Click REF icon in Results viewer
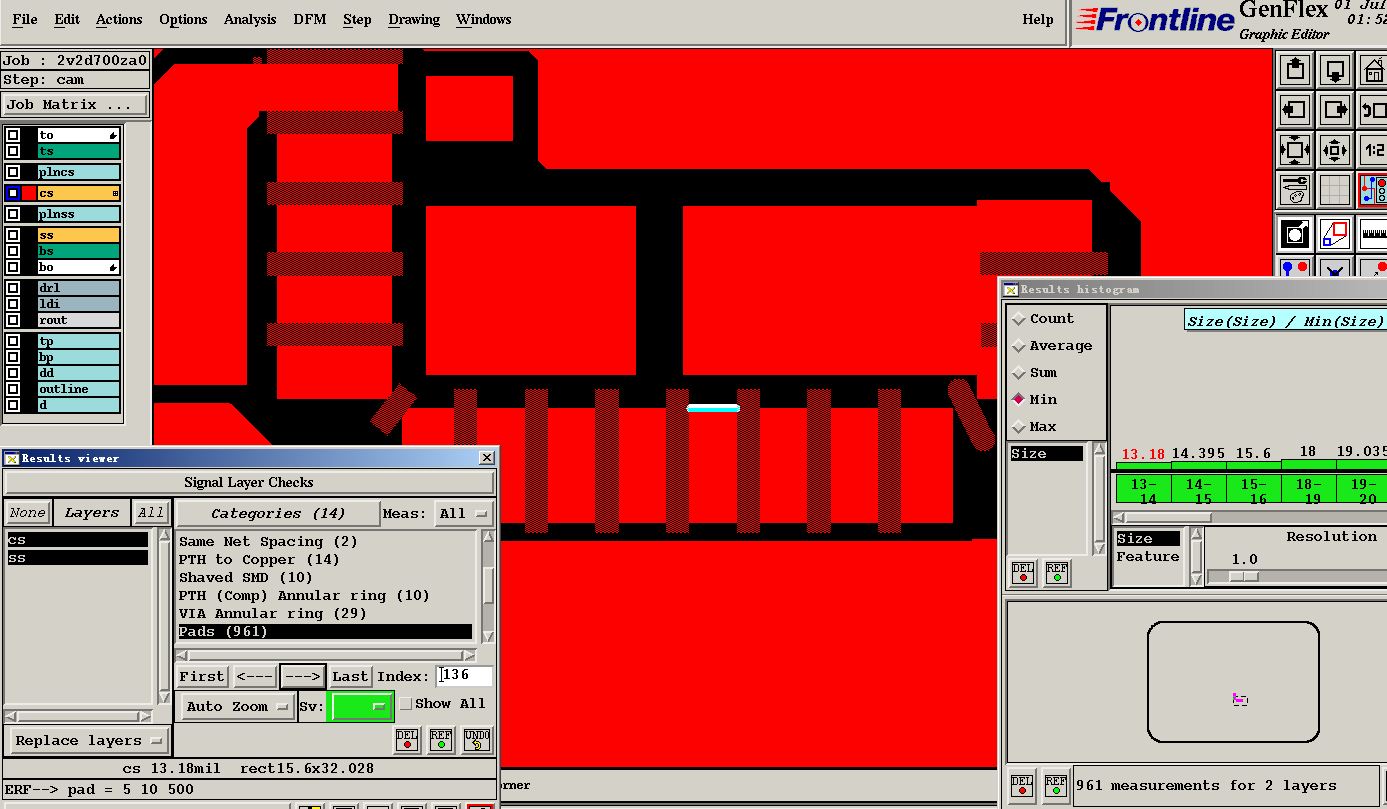The height and width of the screenshot is (809, 1387). tap(441, 740)
